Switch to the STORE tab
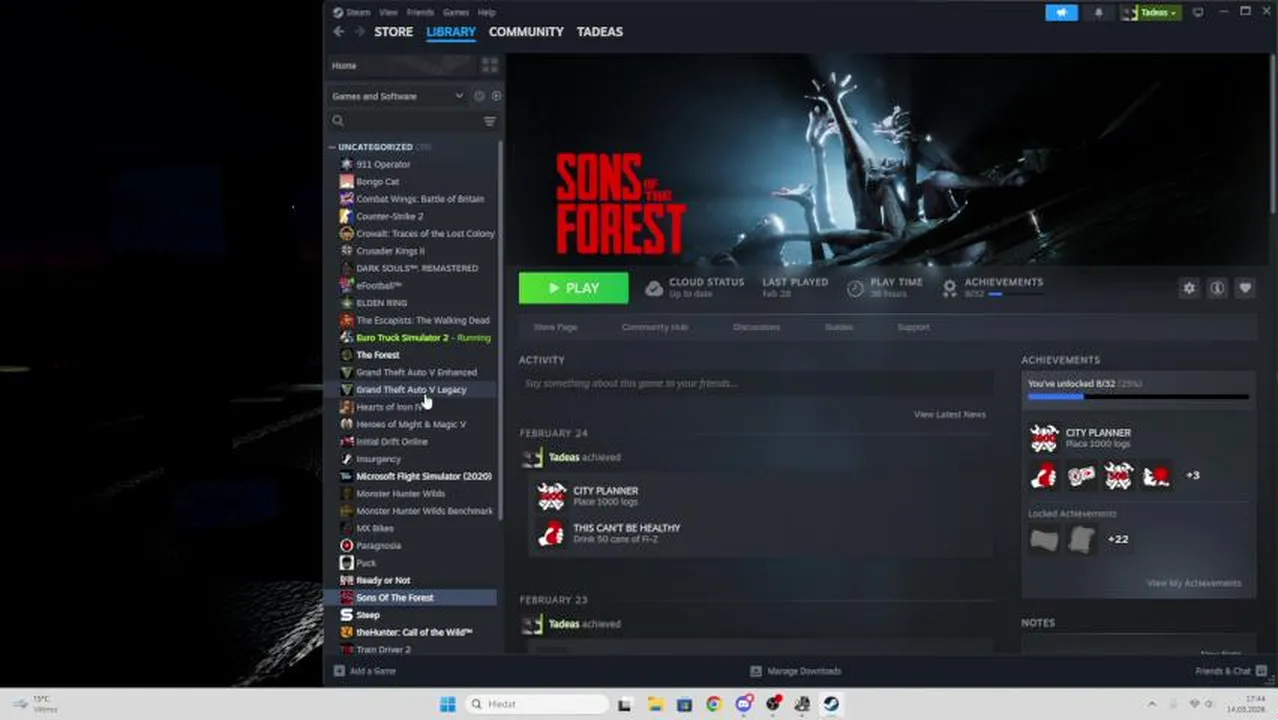1278x720 pixels. [393, 32]
